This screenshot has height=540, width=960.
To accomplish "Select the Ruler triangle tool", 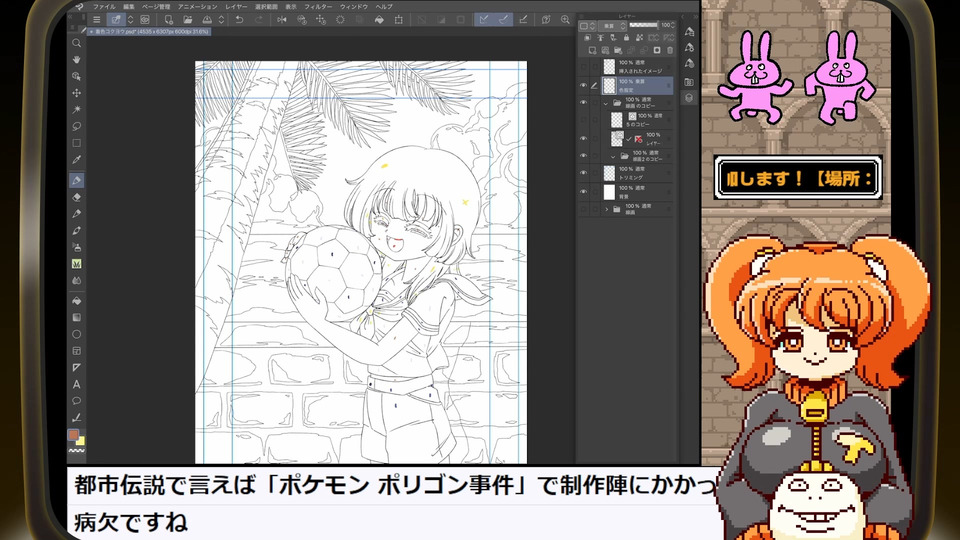I will [77, 367].
